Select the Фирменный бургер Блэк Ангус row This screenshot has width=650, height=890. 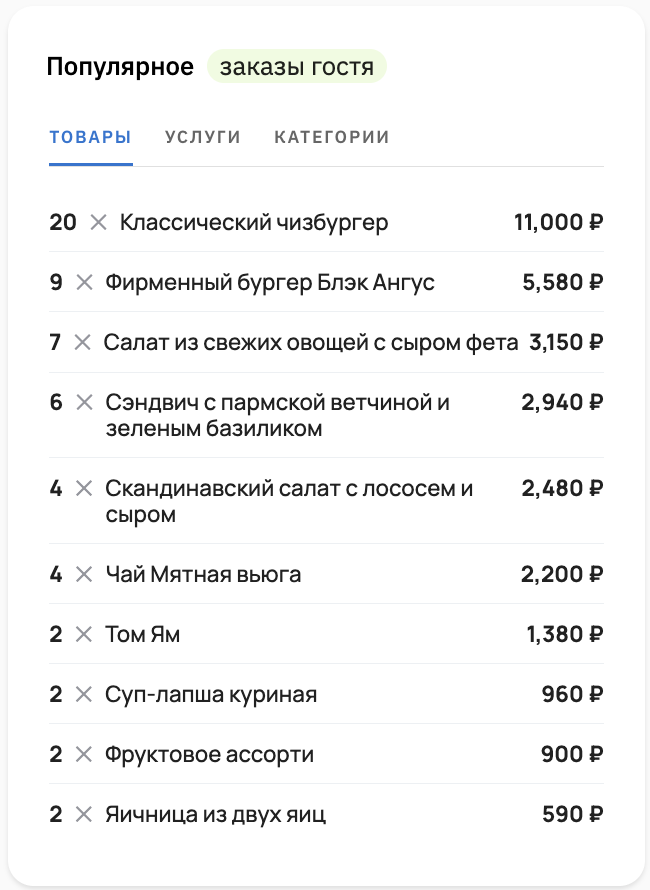point(270,282)
